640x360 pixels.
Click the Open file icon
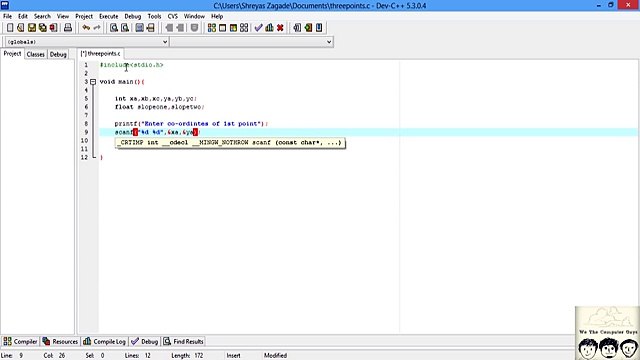(20, 28)
